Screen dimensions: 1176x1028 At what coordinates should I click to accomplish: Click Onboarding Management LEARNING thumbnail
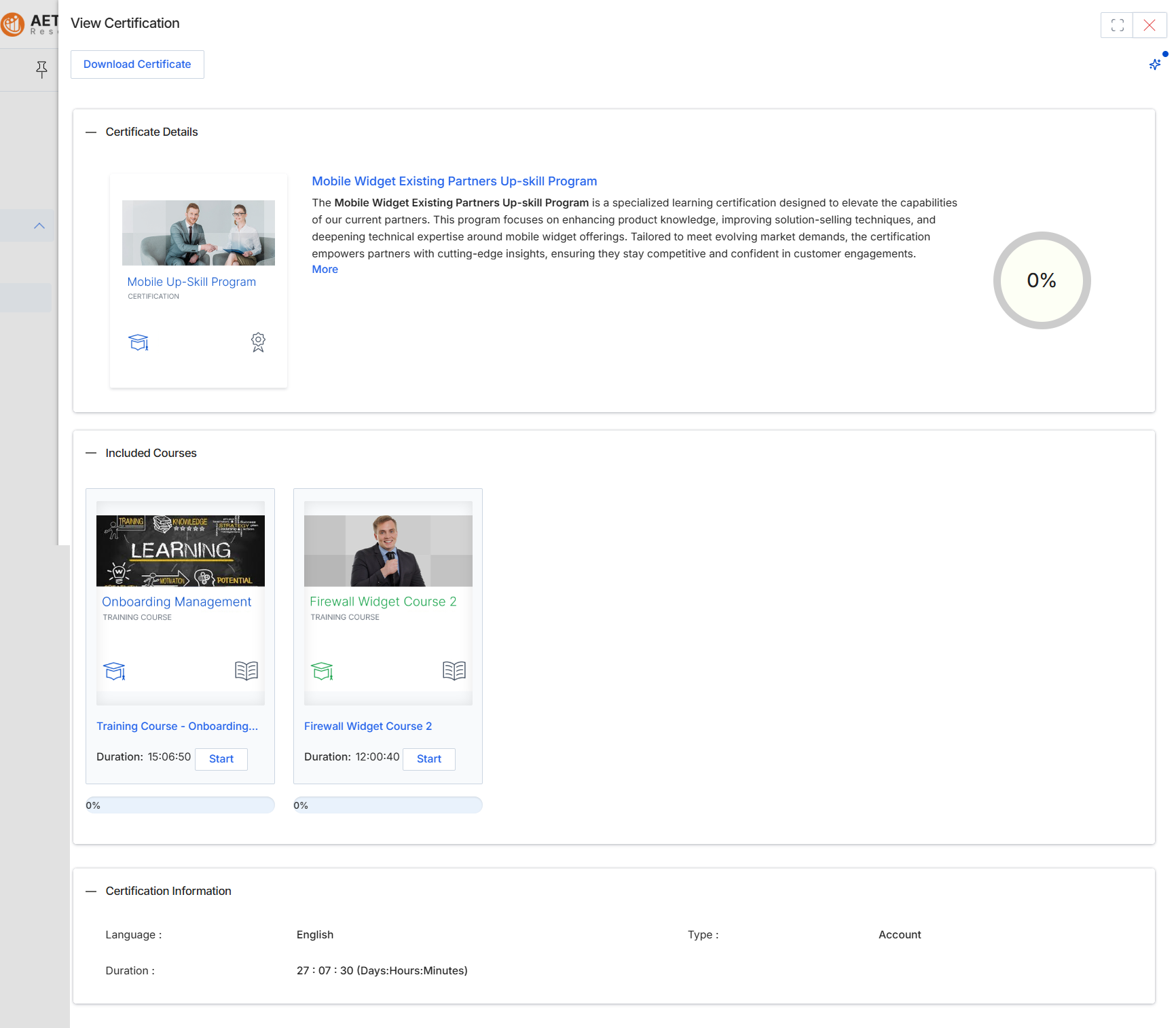pos(181,551)
